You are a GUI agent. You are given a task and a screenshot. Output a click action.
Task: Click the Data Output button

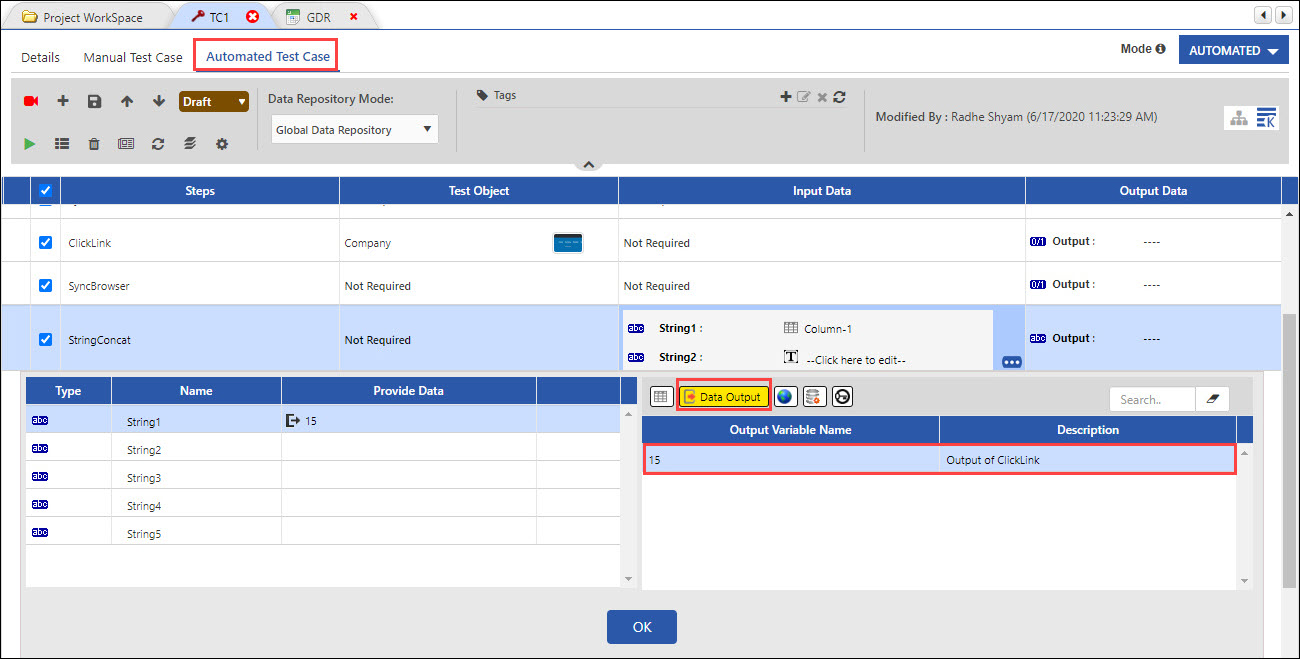[724, 397]
